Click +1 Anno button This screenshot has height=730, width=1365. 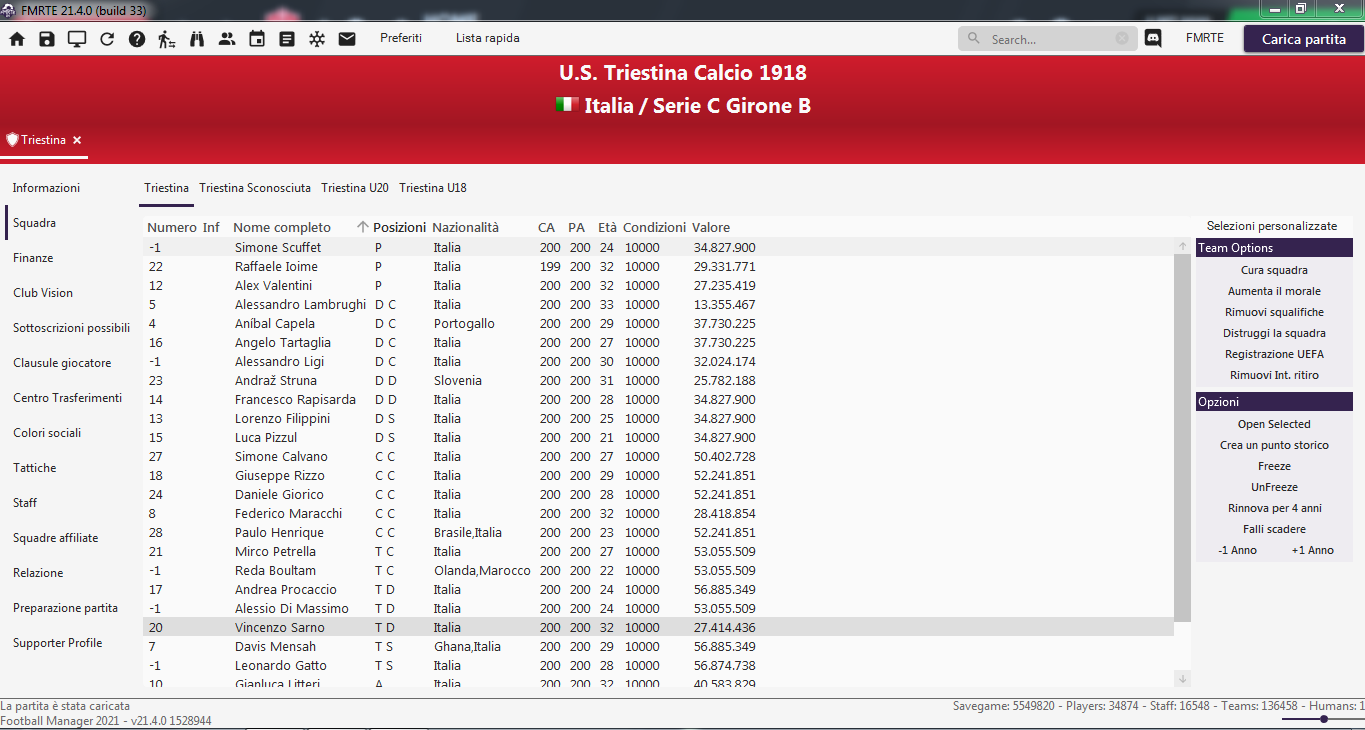(x=1312, y=550)
